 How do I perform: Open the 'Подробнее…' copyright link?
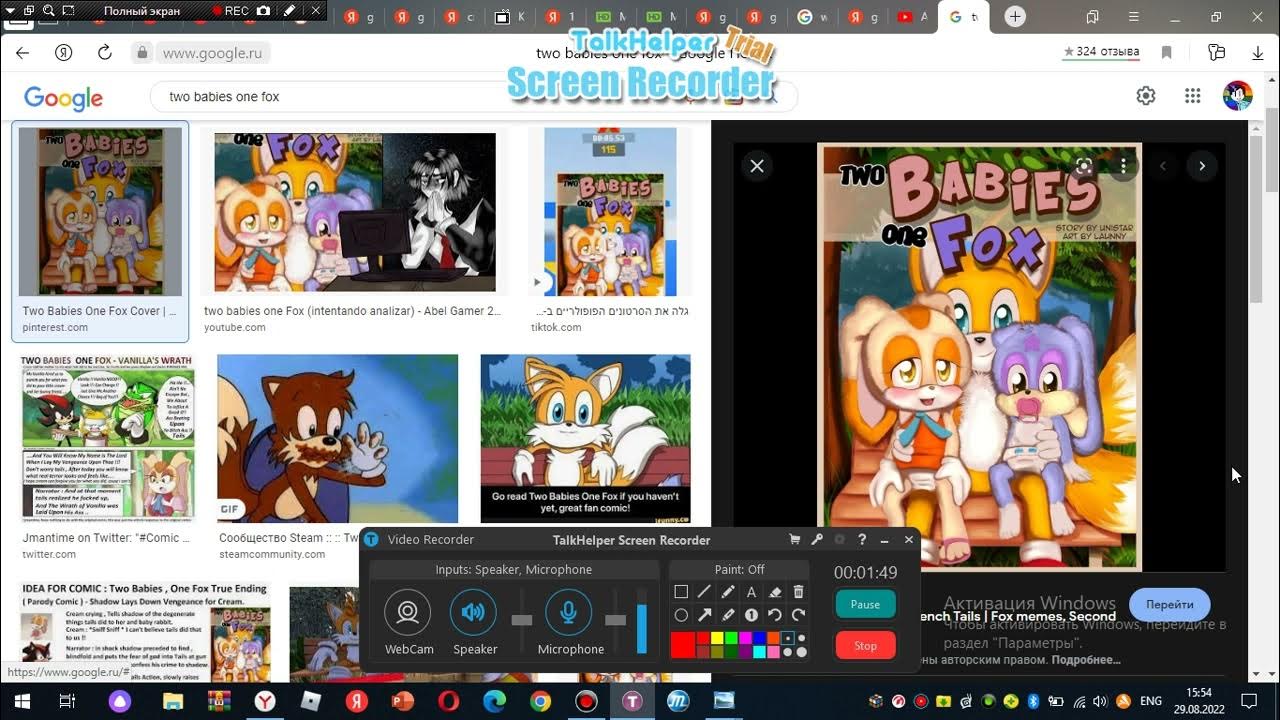1085,660
